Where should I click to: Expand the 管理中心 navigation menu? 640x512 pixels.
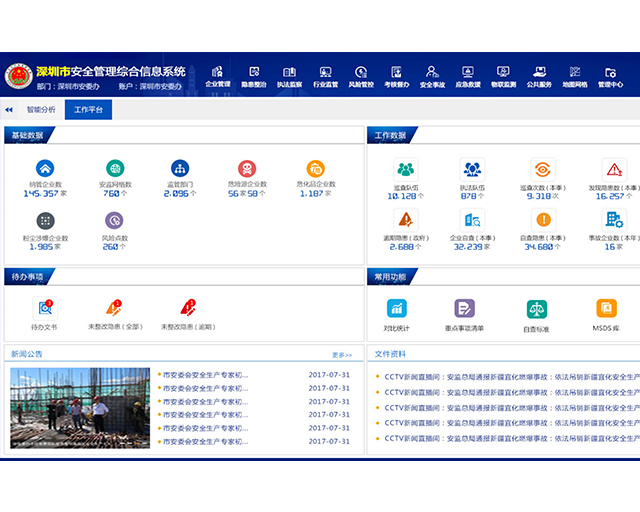[x=610, y=76]
